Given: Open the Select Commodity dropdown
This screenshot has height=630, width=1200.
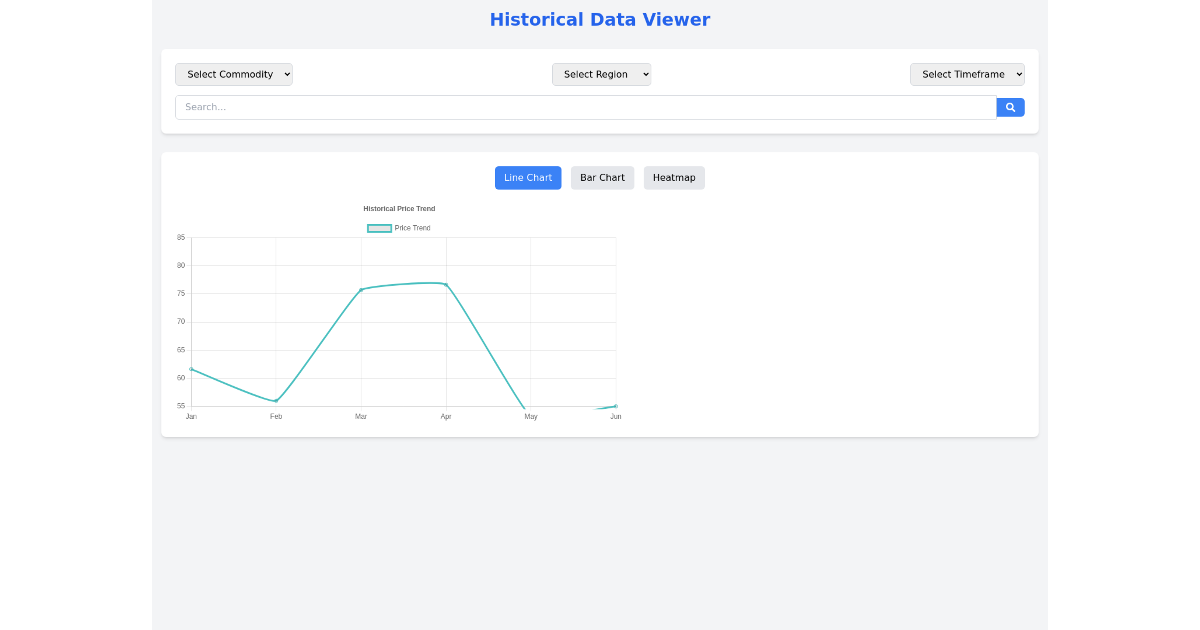Looking at the screenshot, I should click(x=233, y=74).
